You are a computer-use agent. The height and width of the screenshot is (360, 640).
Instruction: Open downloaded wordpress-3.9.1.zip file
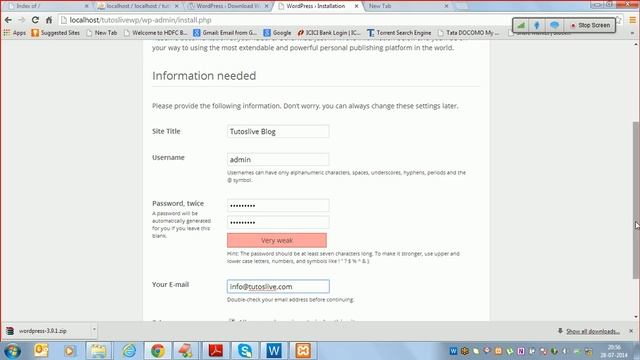[42, 331]
